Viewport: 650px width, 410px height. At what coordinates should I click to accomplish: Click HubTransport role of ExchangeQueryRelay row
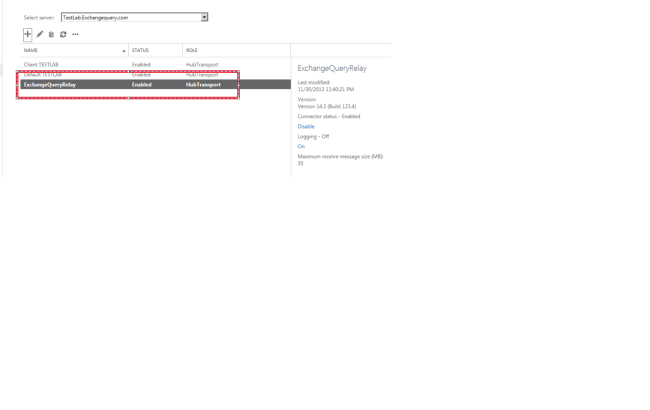pos(203,85)
